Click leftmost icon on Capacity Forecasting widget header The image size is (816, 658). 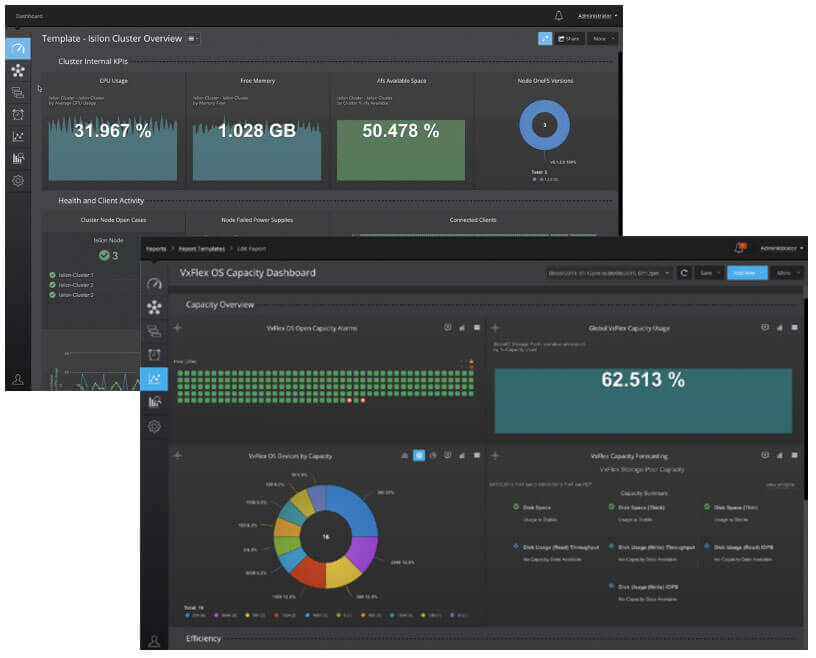(765, 455)
